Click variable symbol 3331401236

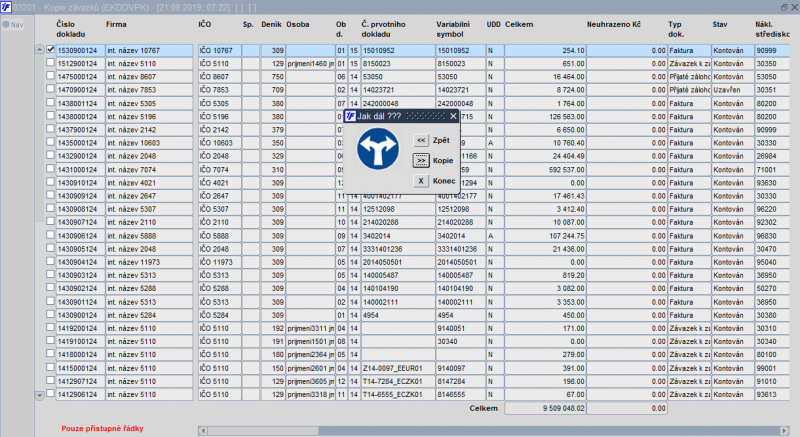[461, 249]
